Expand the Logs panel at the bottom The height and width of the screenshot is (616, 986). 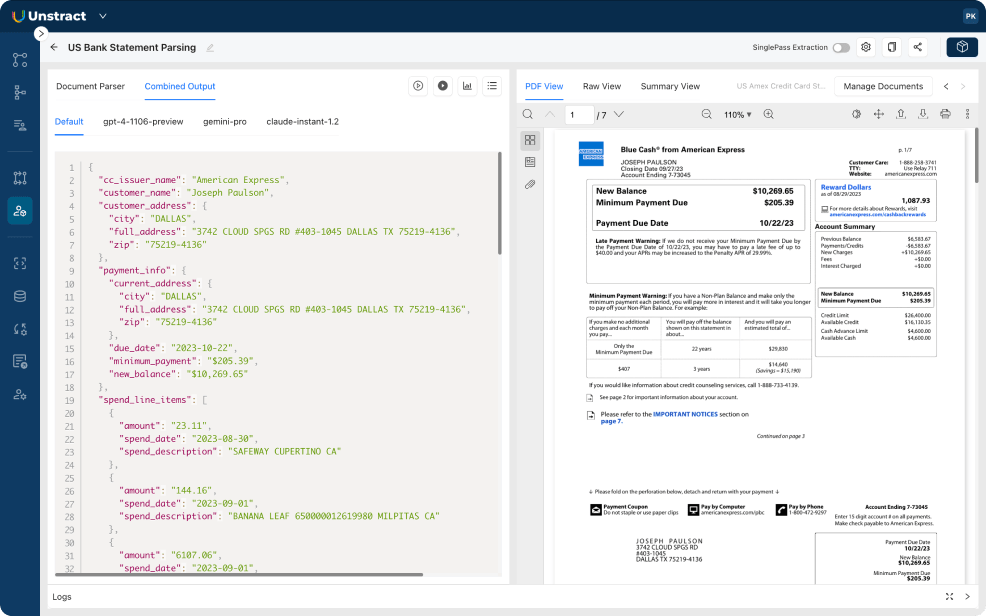click(x=948, y=596)
